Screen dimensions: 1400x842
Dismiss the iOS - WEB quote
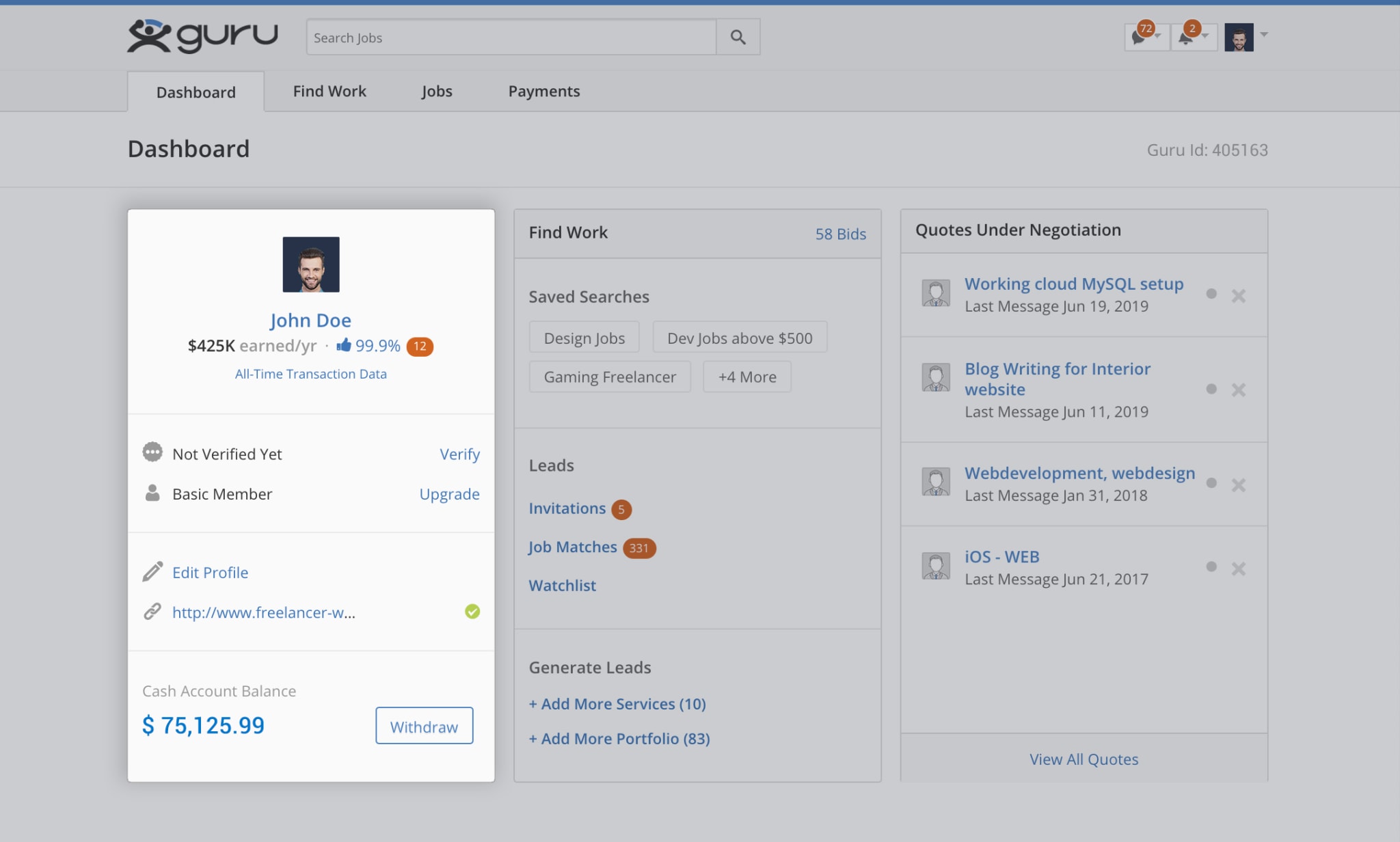[x=1239, y=569]
